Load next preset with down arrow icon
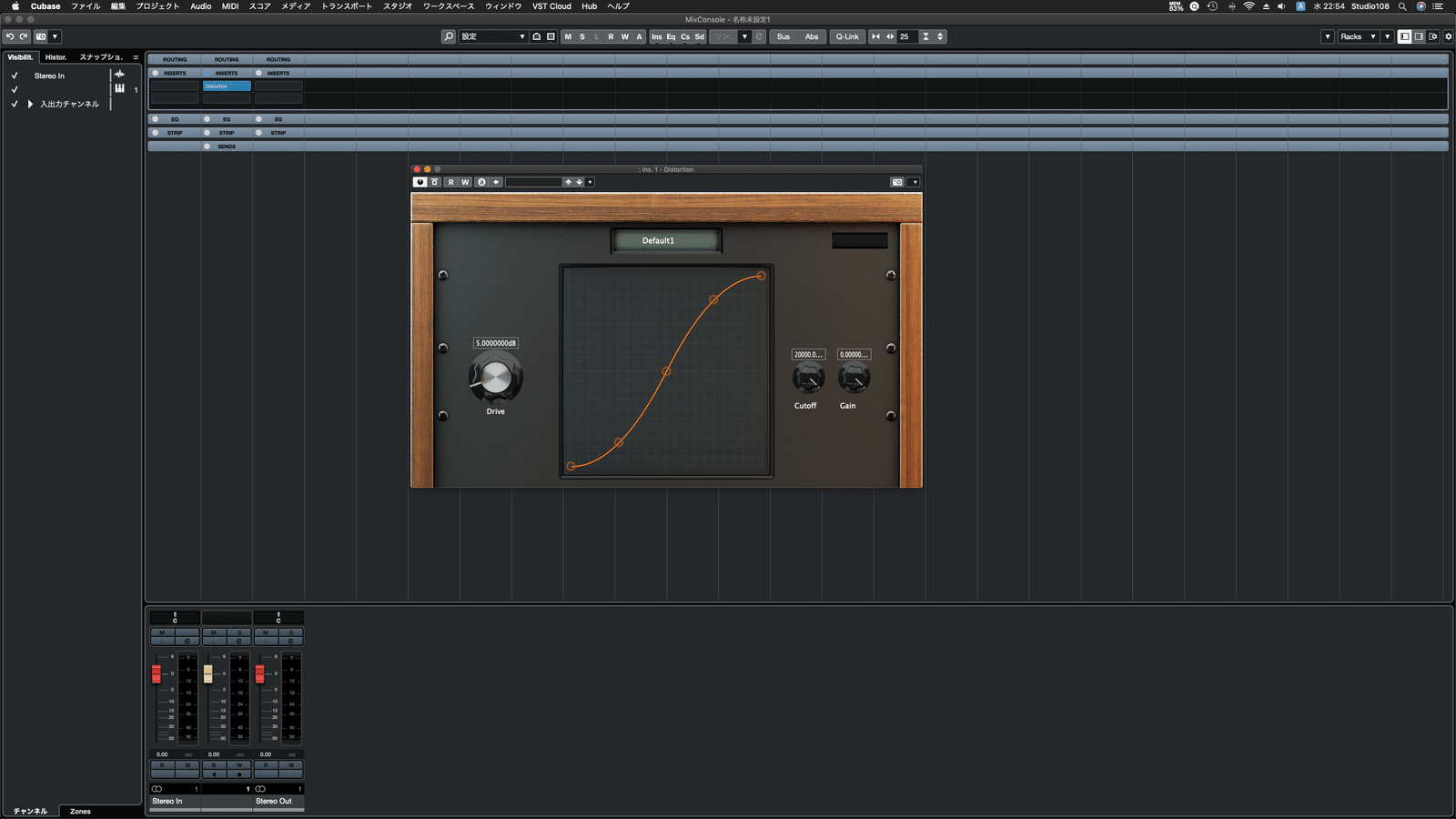1456x819 pixels. [579, 182]
